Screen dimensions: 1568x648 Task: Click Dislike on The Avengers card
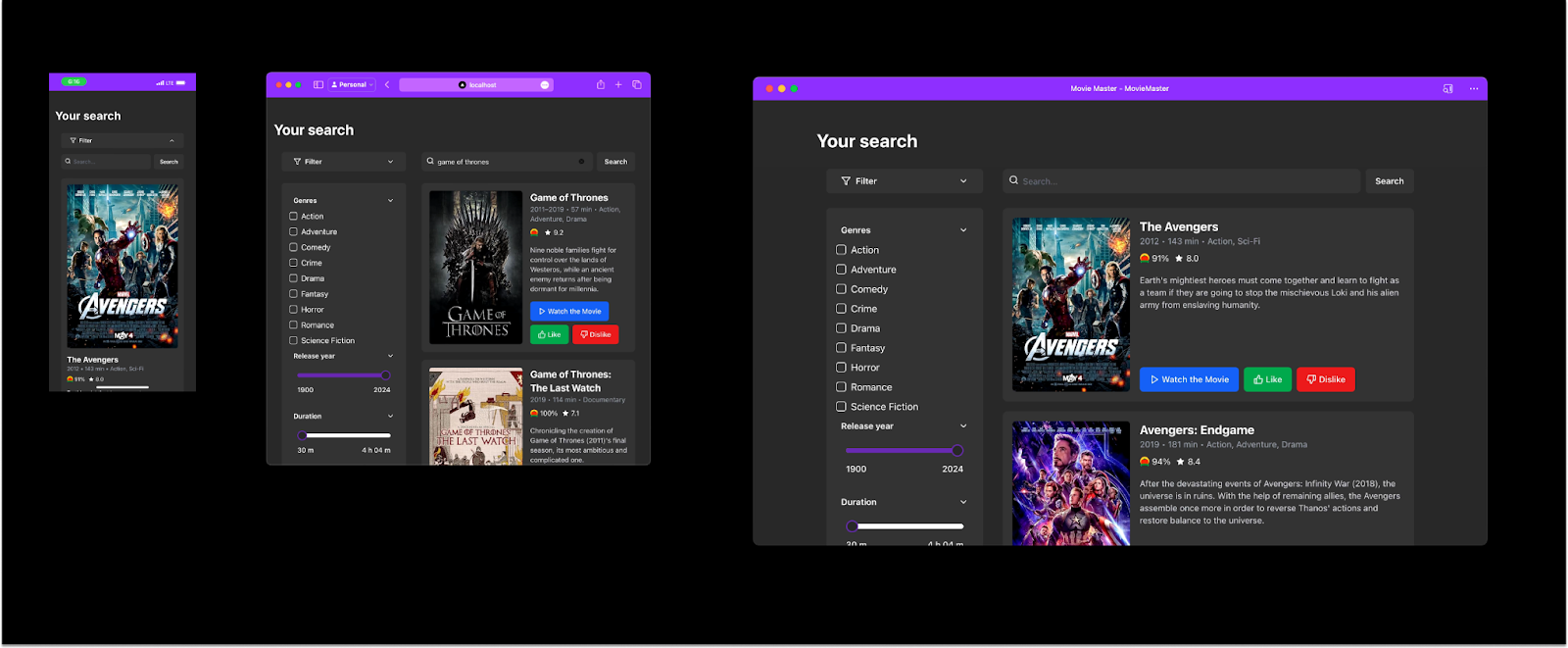1325,379
